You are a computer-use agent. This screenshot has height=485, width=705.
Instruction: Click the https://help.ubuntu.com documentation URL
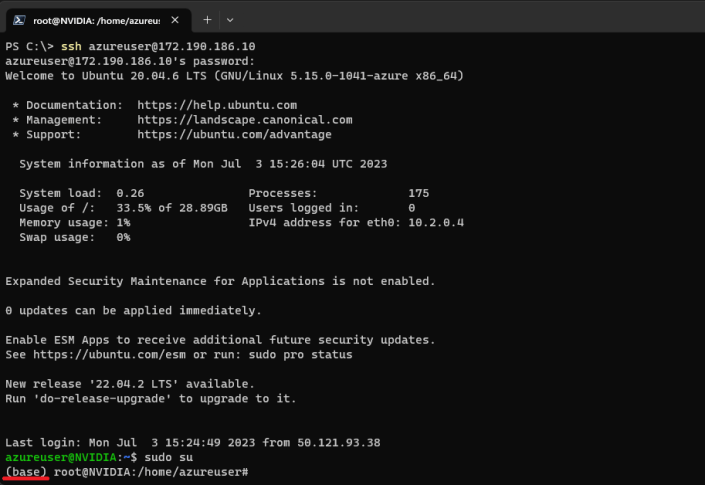(x=217, y=105)
